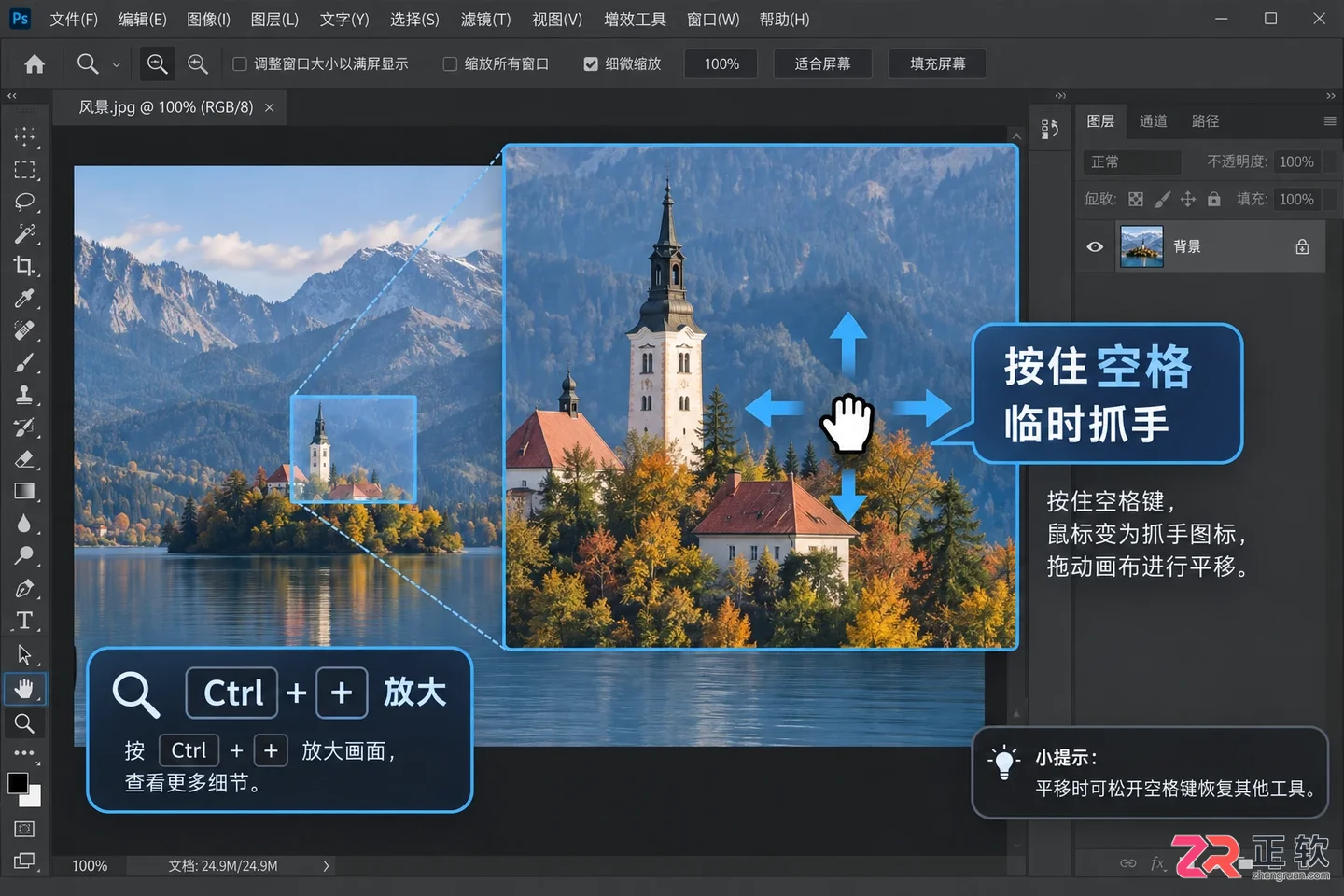Expand status bar info chevron
Viewport: 1344px width, 896px height.
coord(326,866)
